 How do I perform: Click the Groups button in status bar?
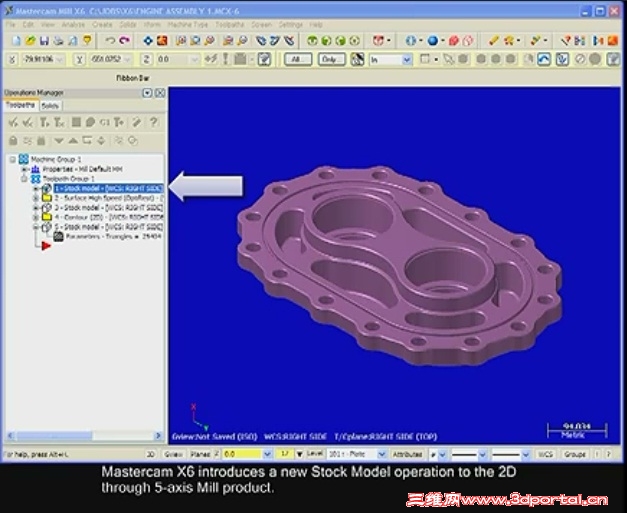pyautogui.click(x=575, y=454)
